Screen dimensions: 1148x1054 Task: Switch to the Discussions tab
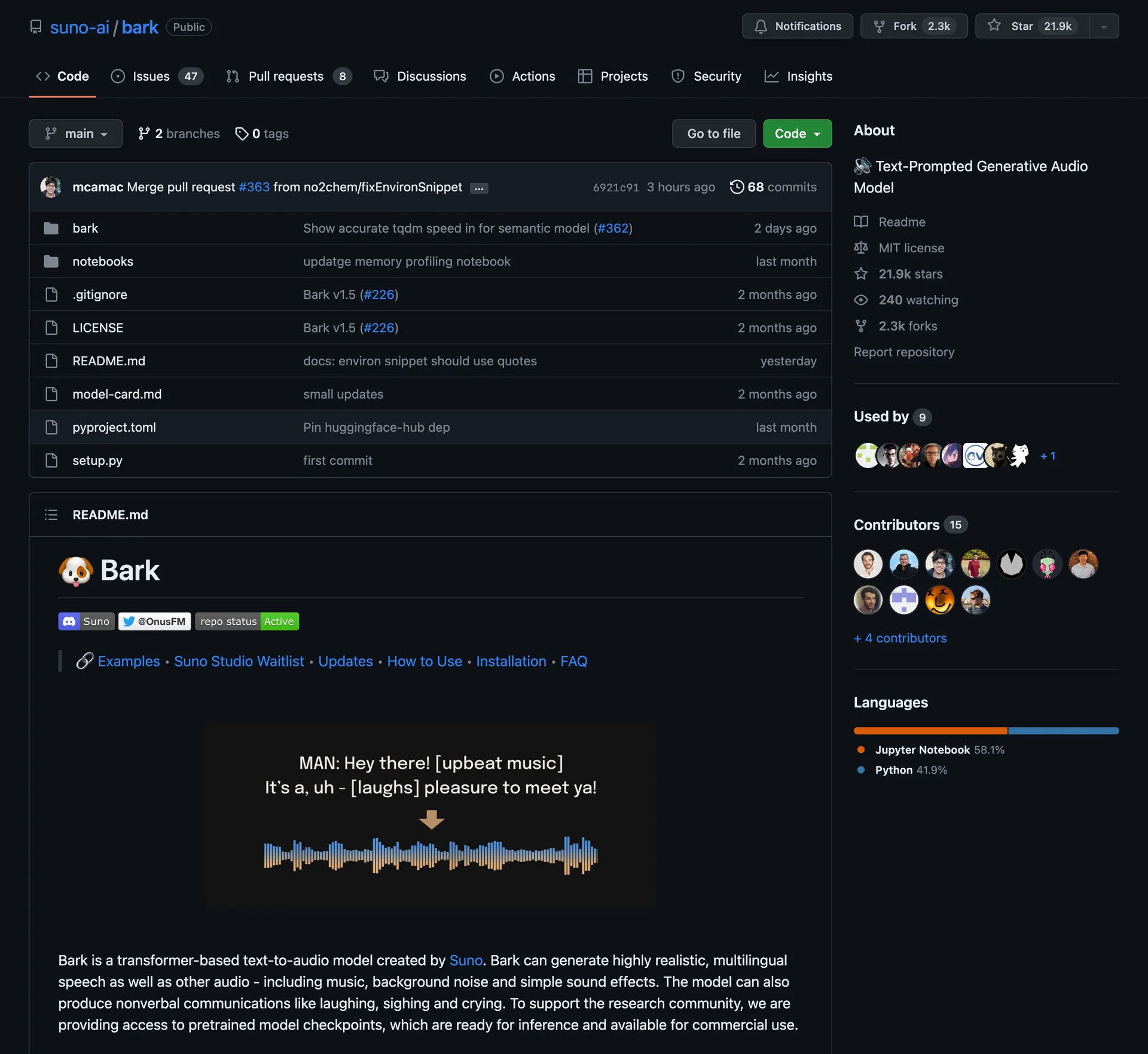coord(420,77)
